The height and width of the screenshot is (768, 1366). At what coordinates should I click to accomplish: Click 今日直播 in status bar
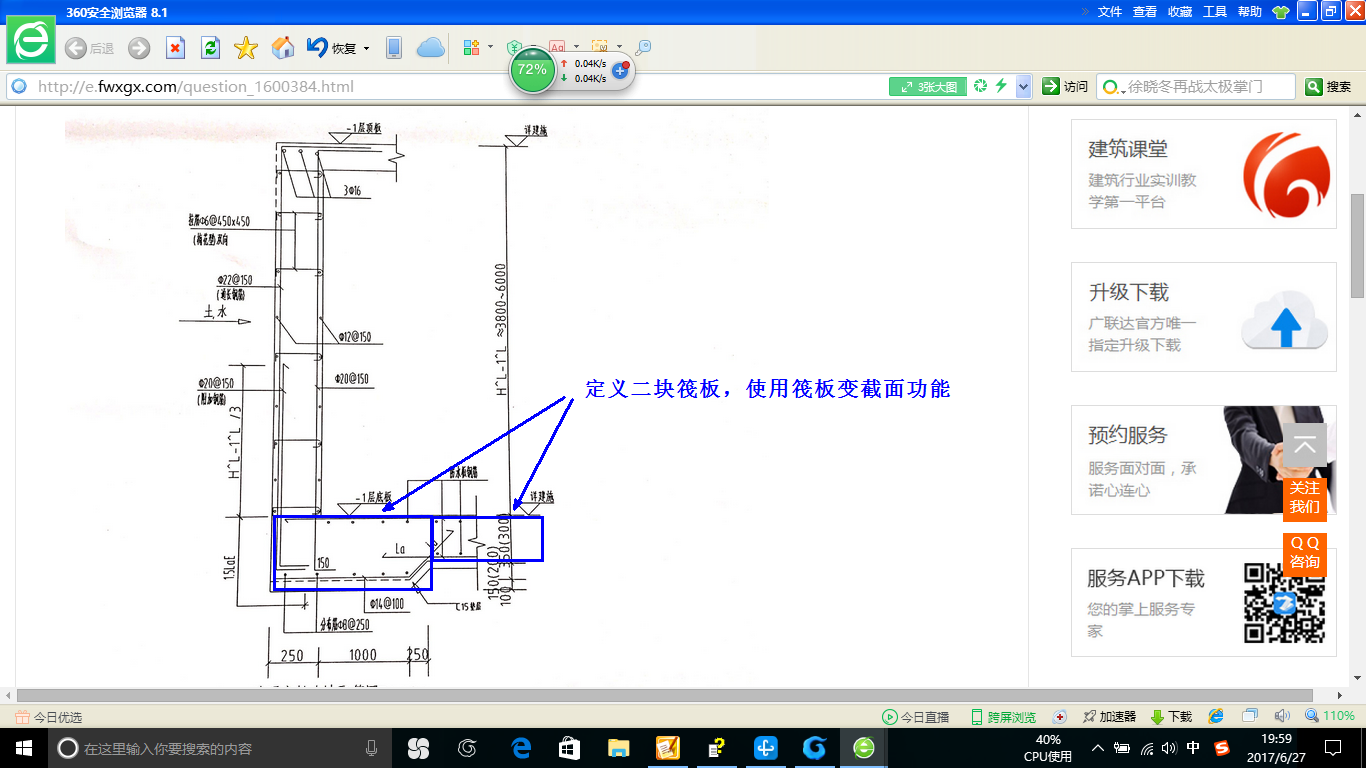pos(915,717)
